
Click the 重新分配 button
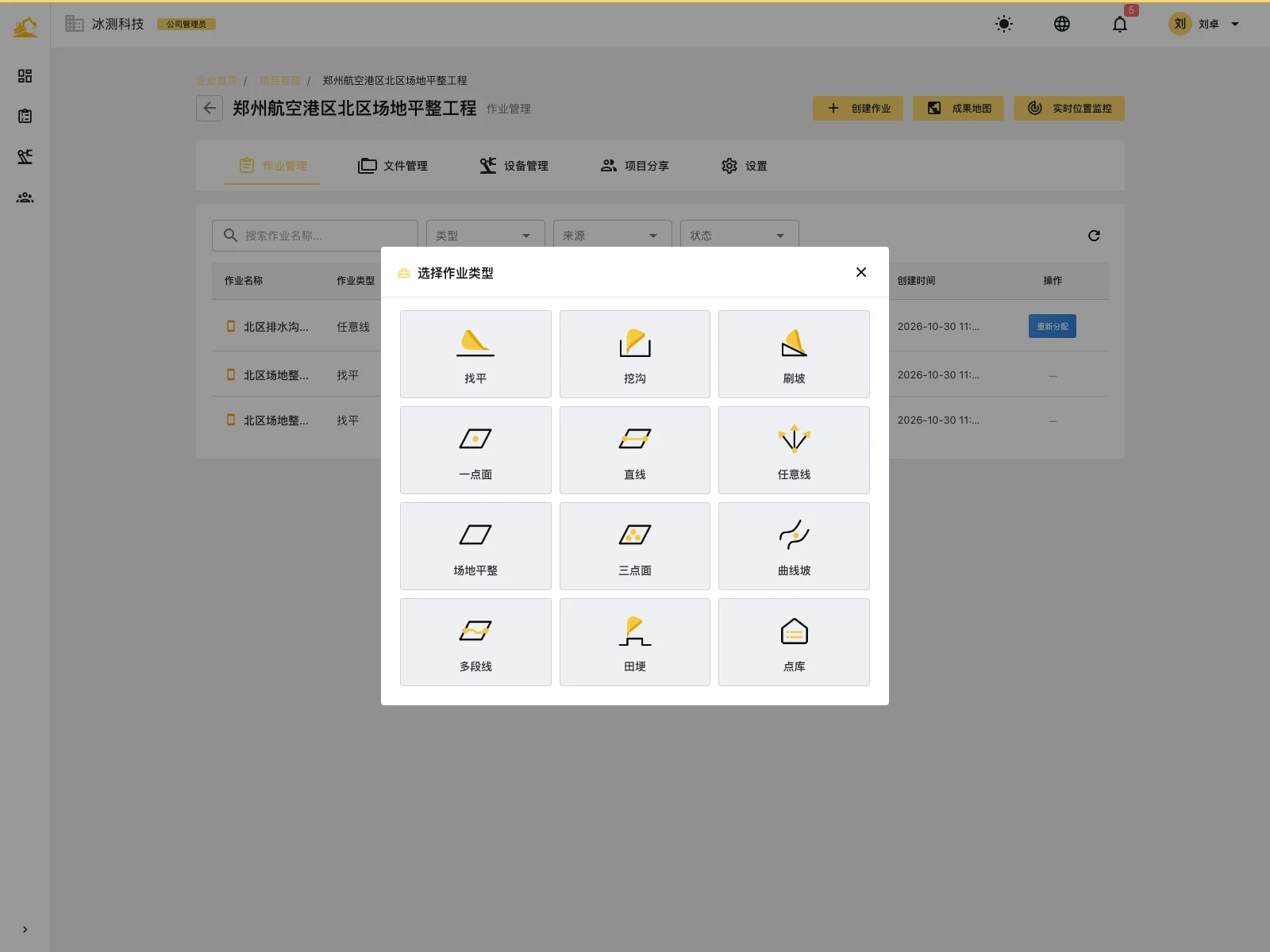[1053, 326]
